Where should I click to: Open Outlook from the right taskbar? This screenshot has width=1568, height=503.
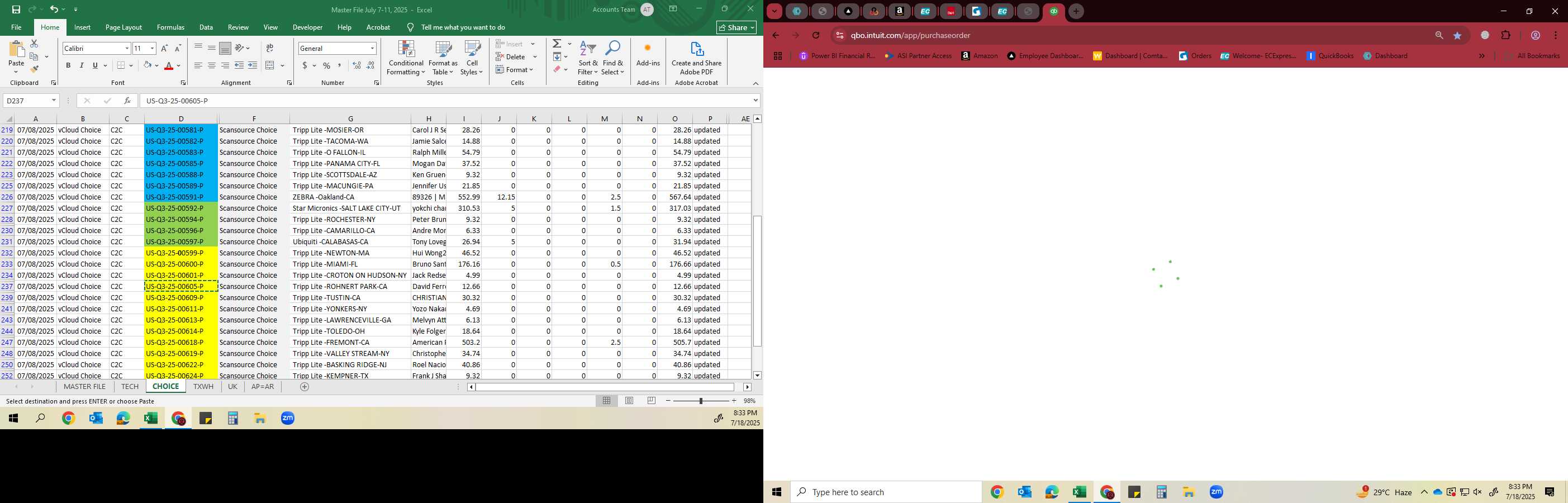pos(1024,492)
